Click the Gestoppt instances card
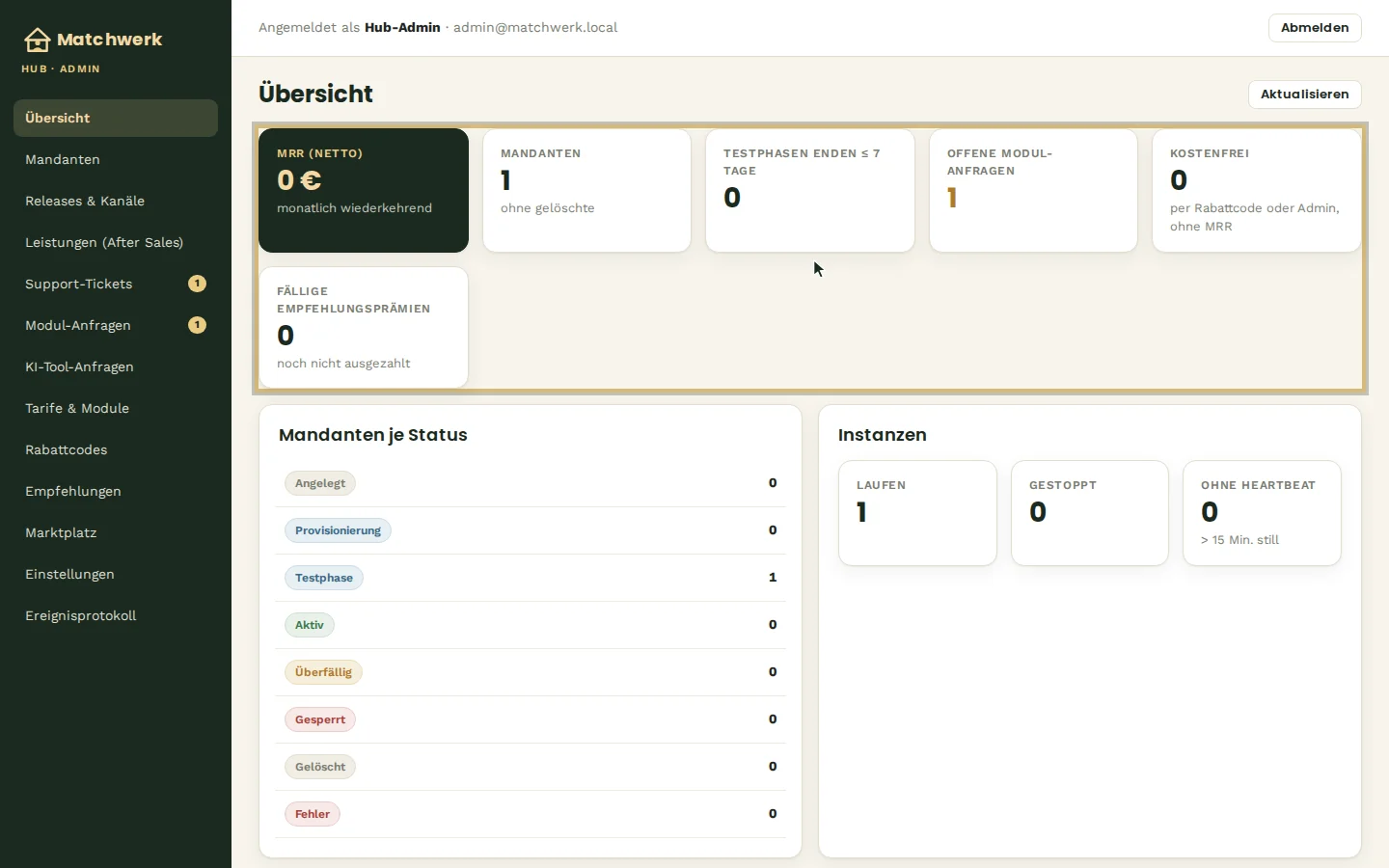The width and height of the screenshot is (1389, 868). 1090,513
